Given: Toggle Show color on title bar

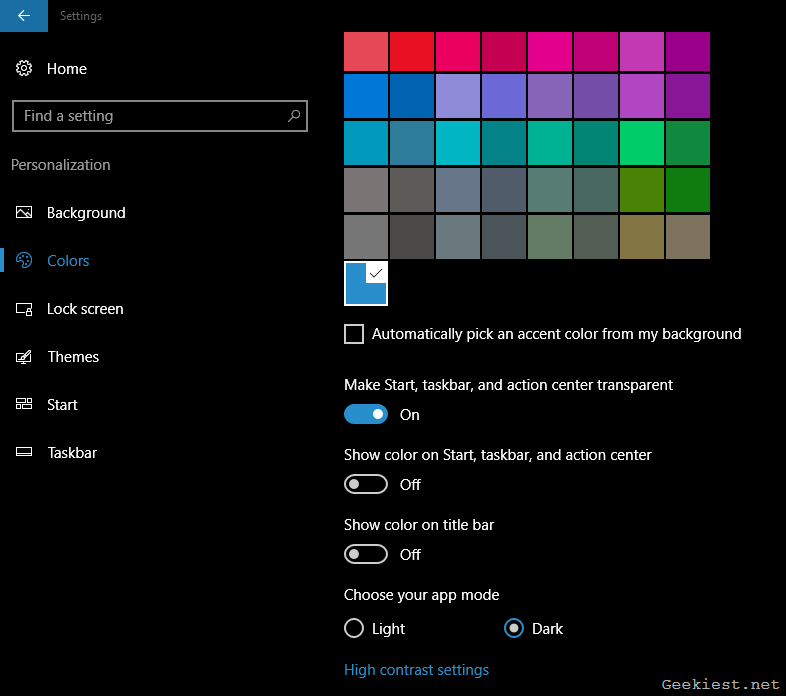Looking at the screenshot, I should [366, 554].
